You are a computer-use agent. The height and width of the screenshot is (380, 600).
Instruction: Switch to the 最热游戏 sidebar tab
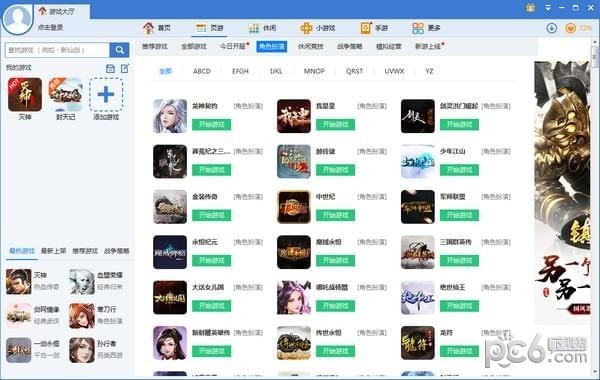pos(22,251)
